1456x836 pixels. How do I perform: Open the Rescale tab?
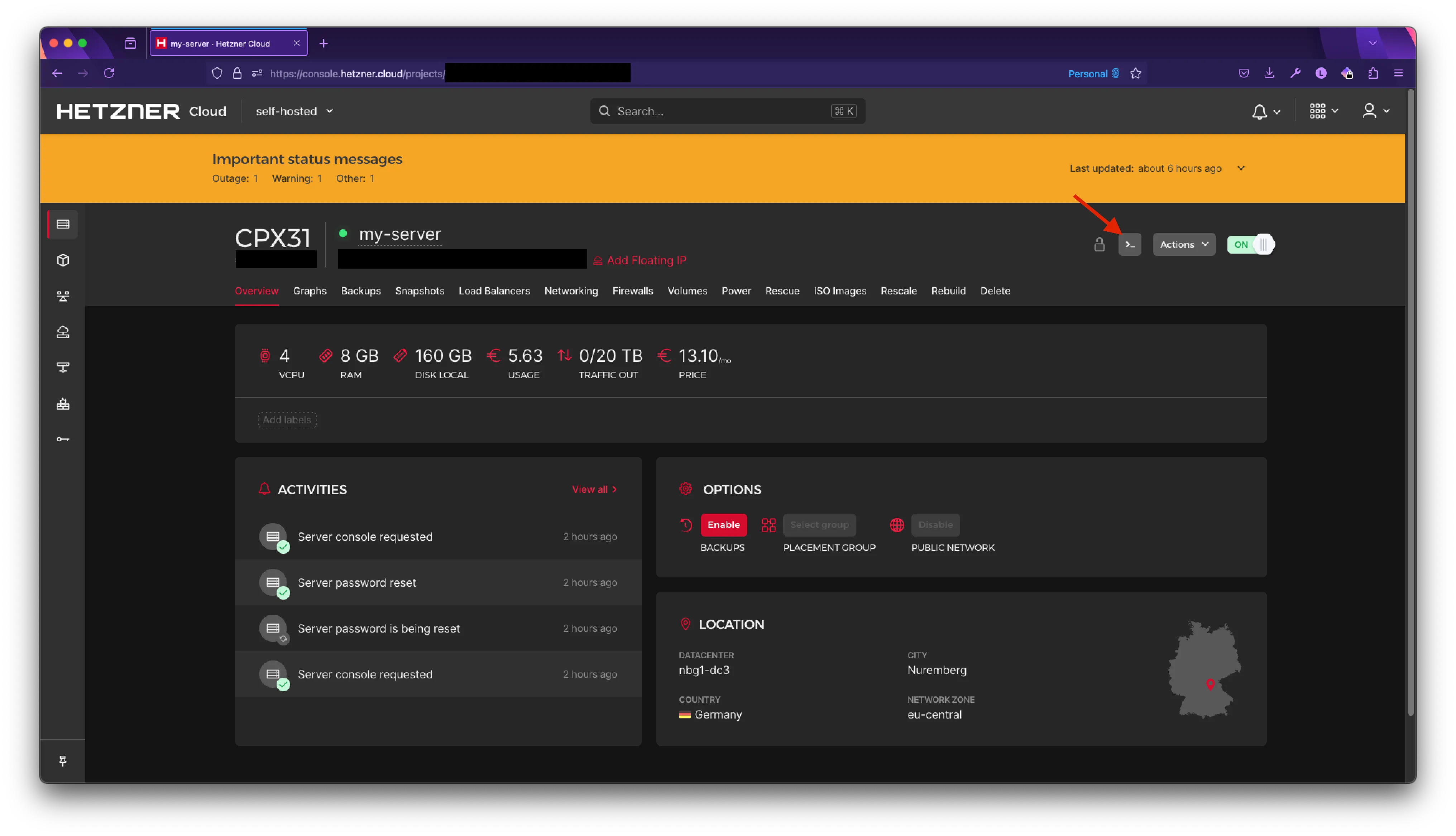[899, 291]
